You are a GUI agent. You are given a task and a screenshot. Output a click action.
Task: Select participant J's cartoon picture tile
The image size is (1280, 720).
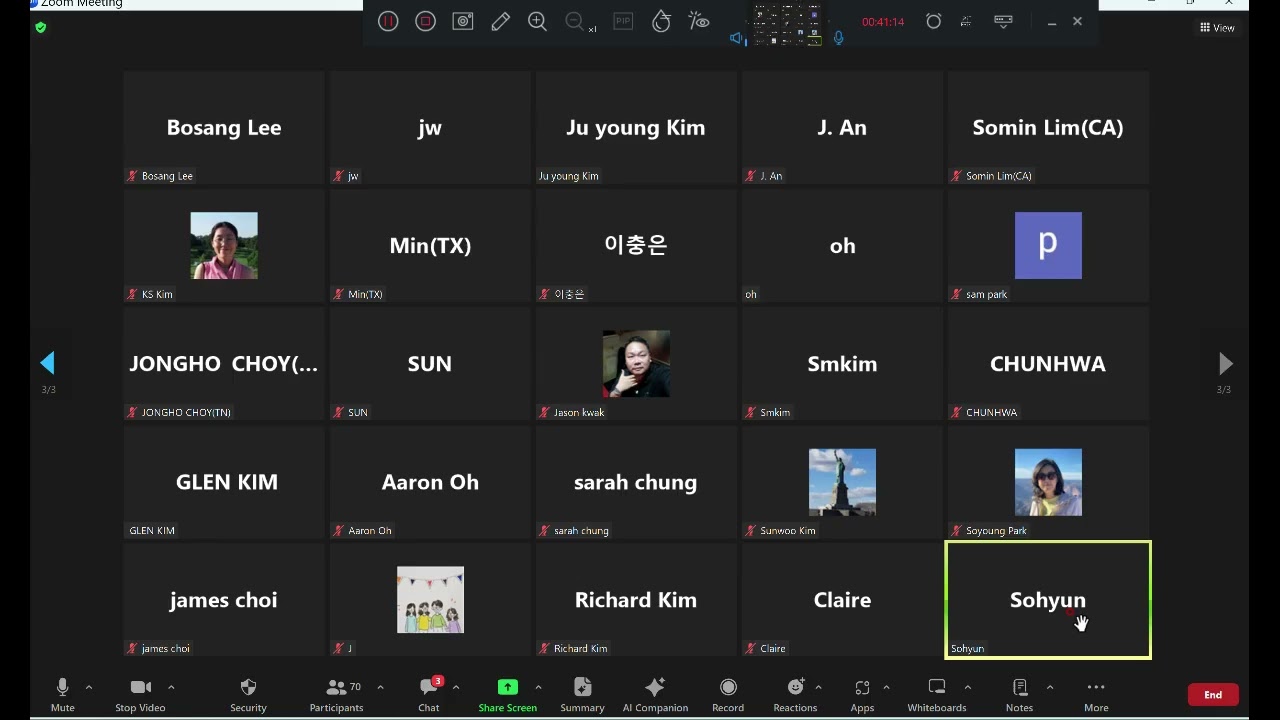click(x=430, y=600)
